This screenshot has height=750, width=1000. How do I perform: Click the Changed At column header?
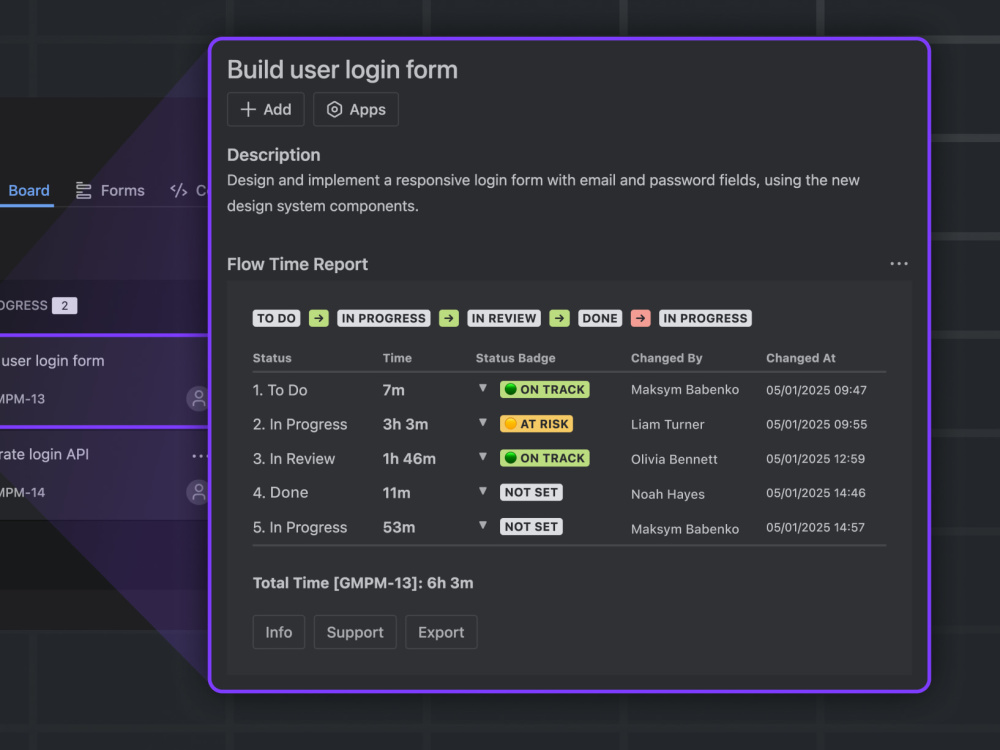(800, 358)
